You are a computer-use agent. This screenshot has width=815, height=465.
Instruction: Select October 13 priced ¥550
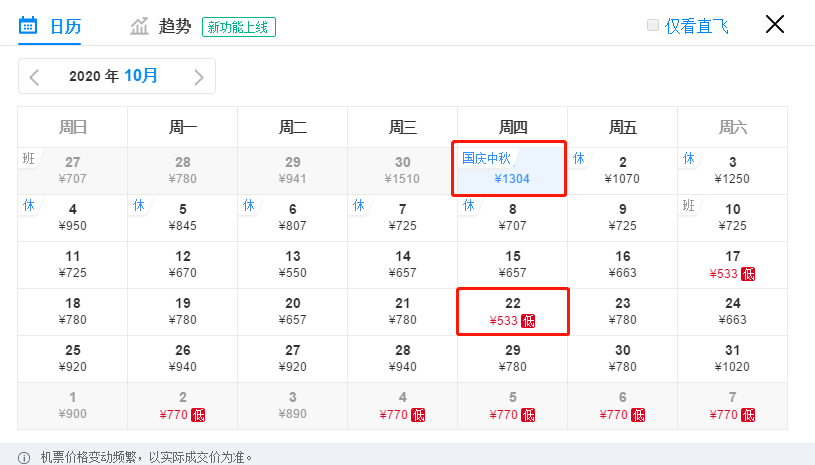pos(292,264)
